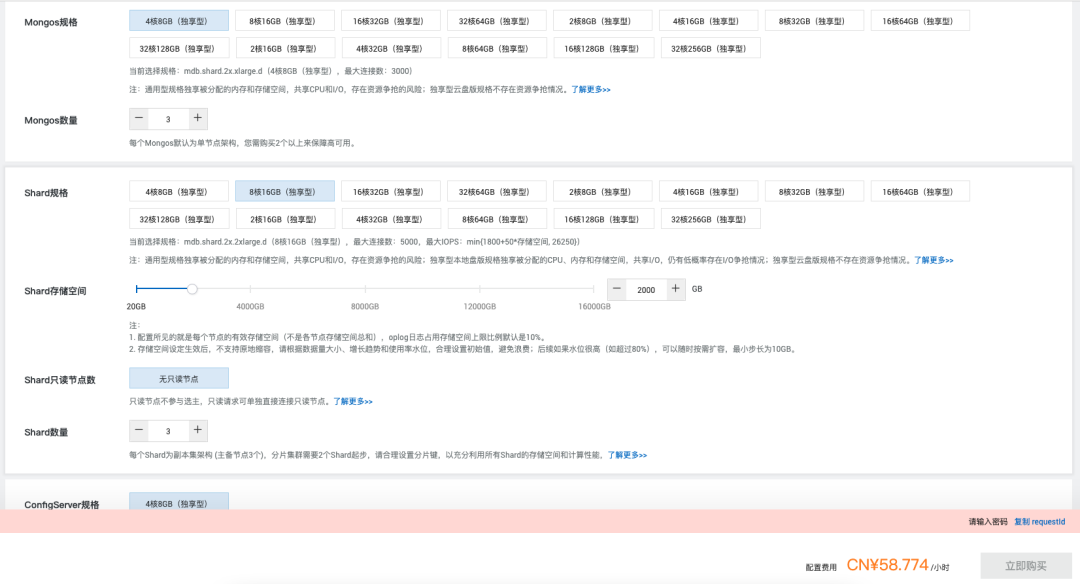Decrease Mongos数量 using the minus stepper

[139, 118]
